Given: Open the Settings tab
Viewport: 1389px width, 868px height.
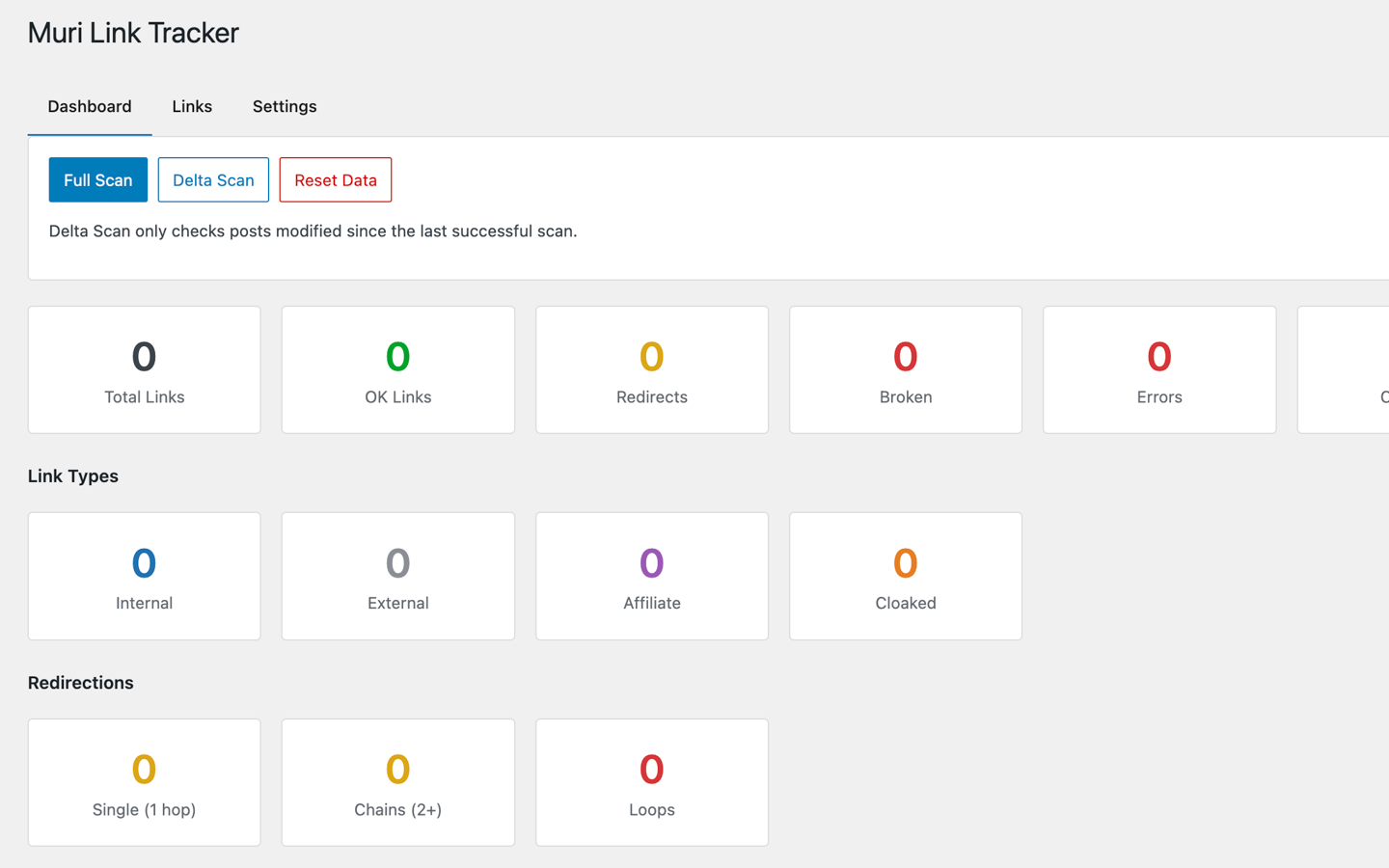Looking at the screenshot, I should pos(284,106).
